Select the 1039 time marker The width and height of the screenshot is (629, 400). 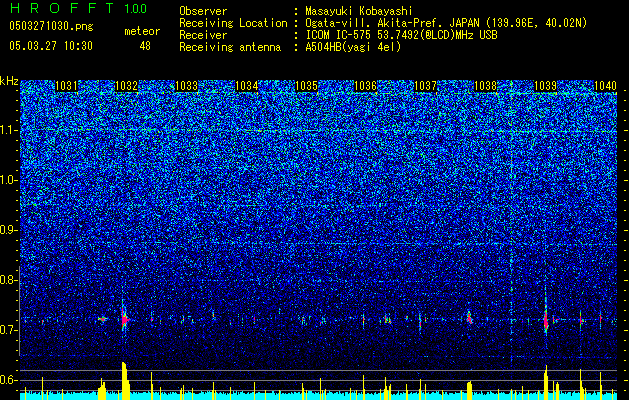pos(546,86)
